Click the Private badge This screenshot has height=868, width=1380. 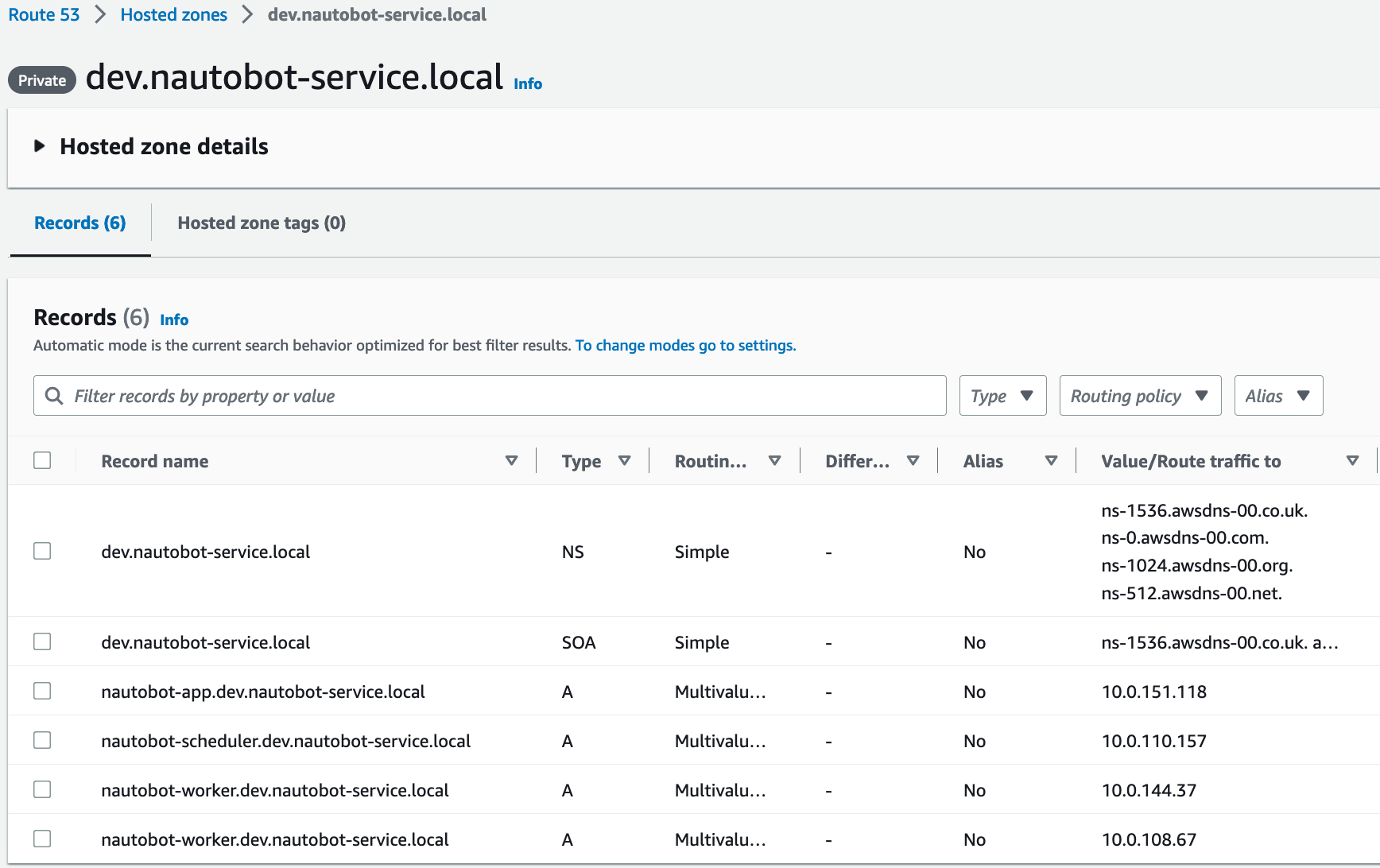(42, 80)
